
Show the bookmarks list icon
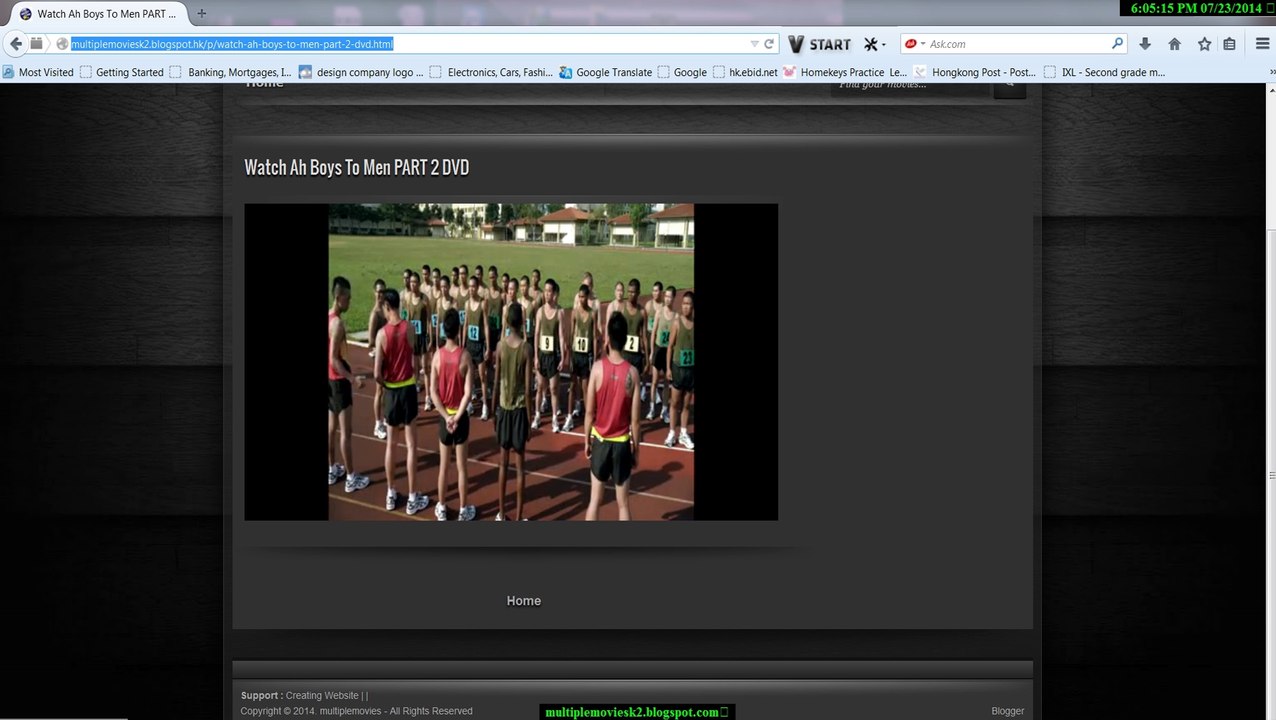click(1229, 44)
